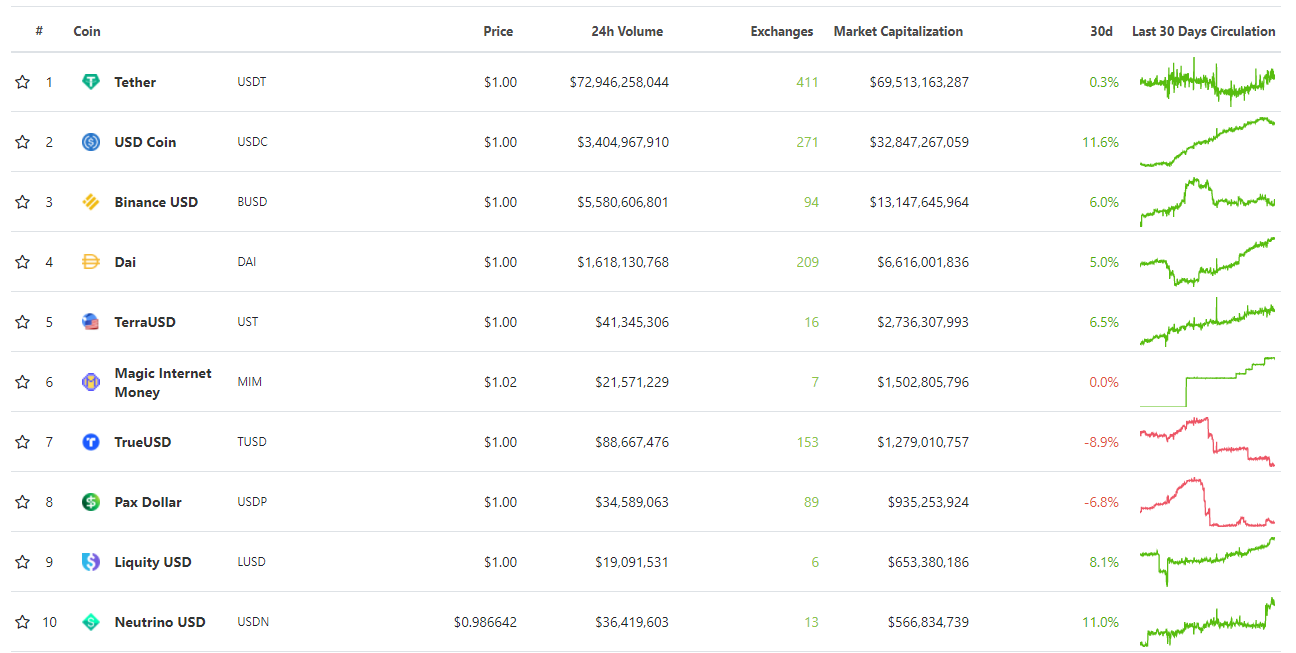
Task: Open Magic Internet Money stepped sparkline
Action: [1207, 382]
